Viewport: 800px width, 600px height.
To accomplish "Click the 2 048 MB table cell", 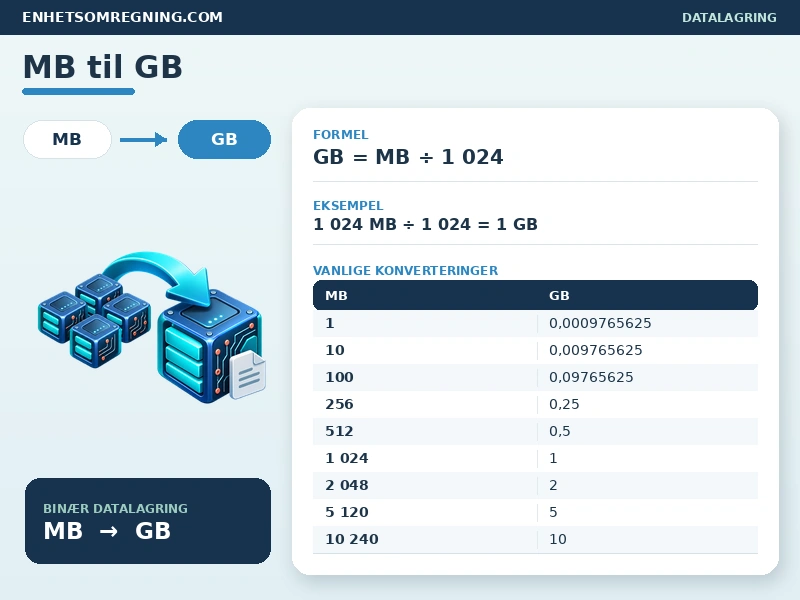I will (x=347, y=485).
